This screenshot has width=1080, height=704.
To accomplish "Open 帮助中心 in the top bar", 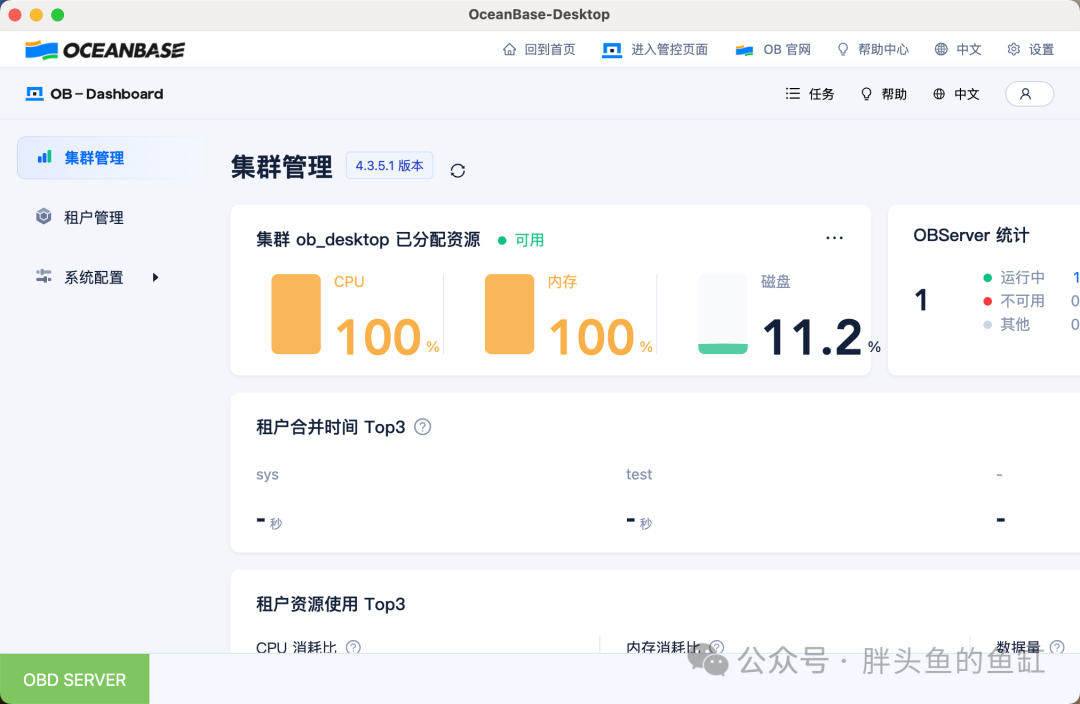I will tap(873, 50).
